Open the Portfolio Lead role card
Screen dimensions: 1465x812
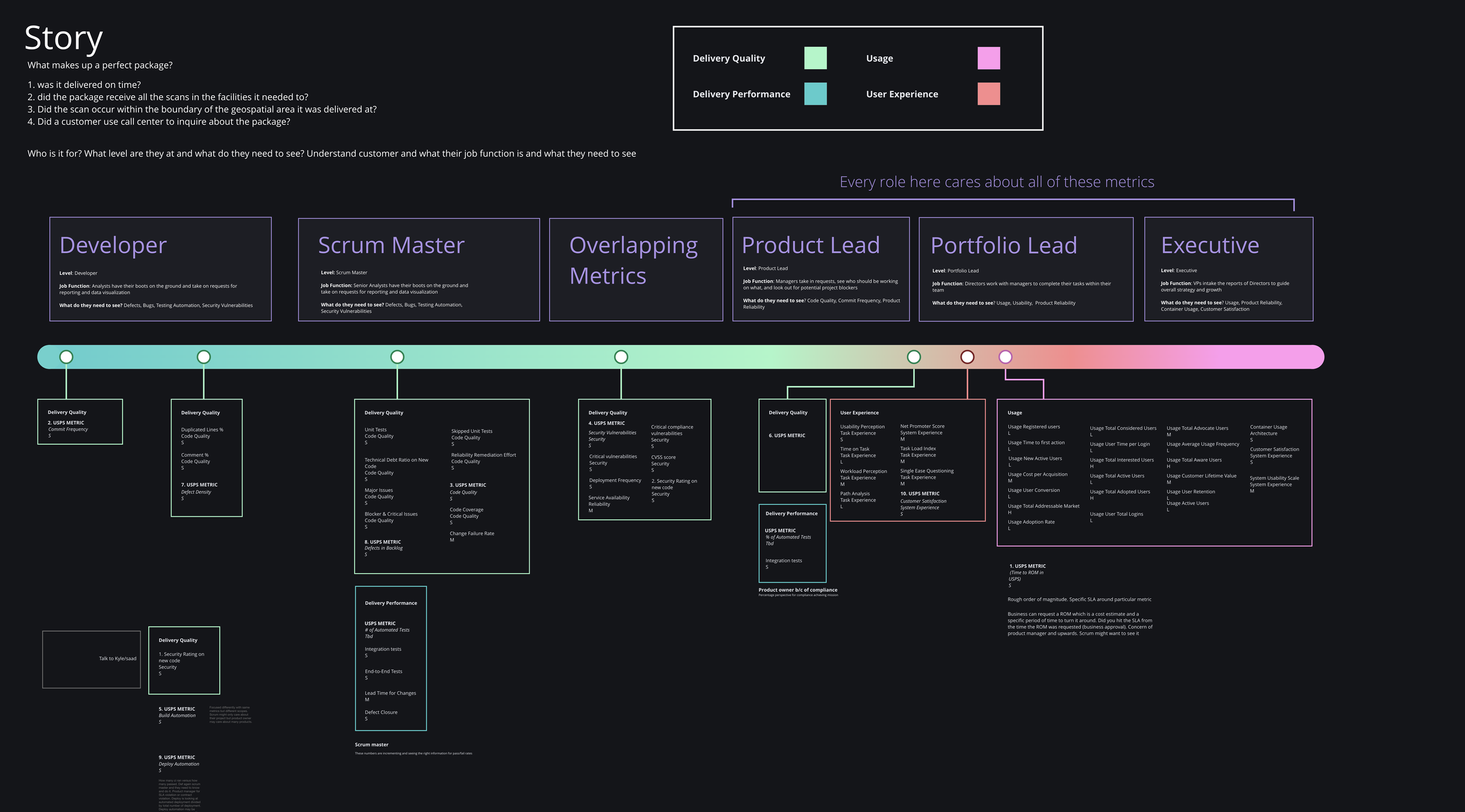click(1025, 269)
